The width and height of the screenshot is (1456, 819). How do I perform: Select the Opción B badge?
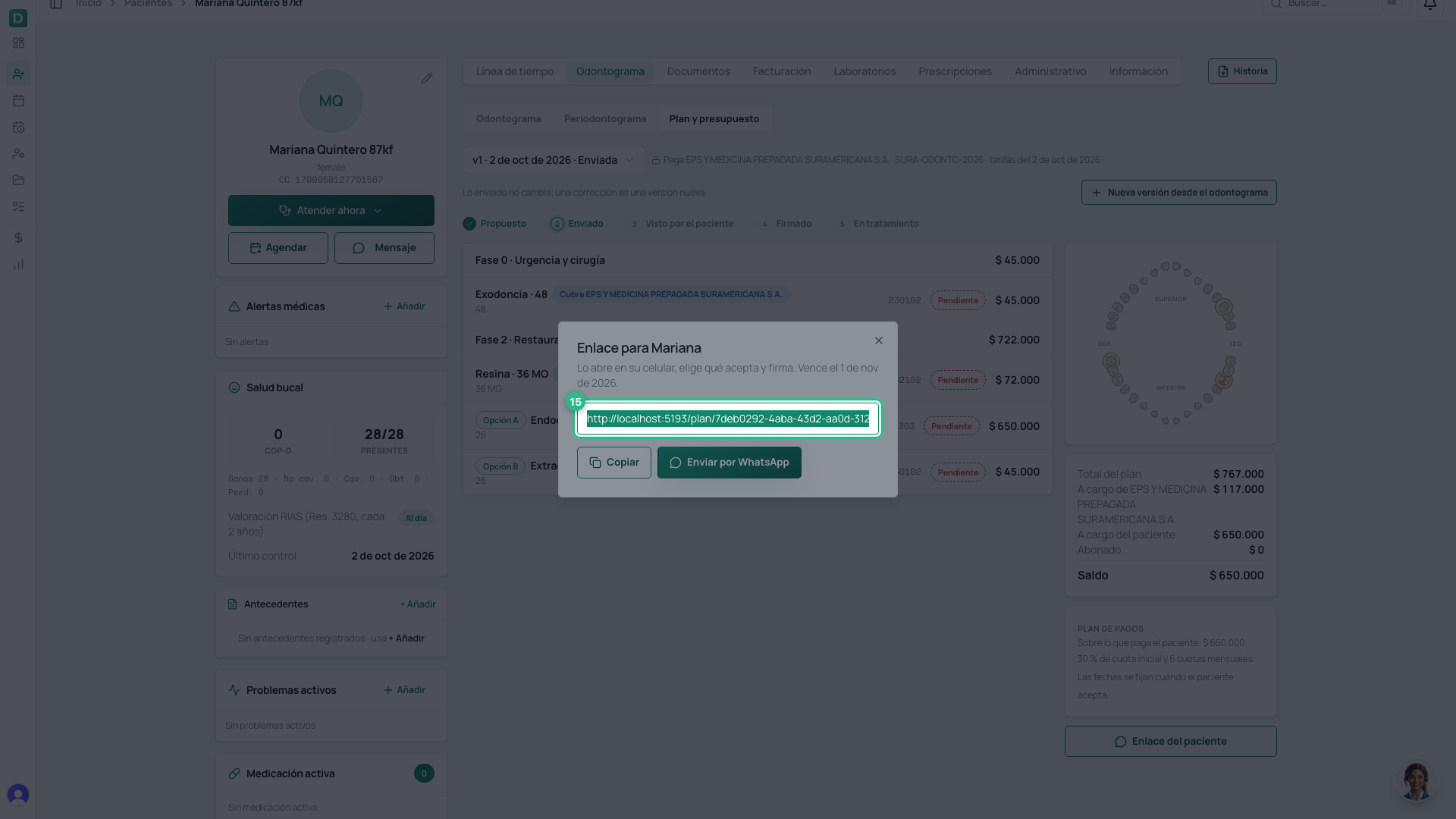point(500,466)
